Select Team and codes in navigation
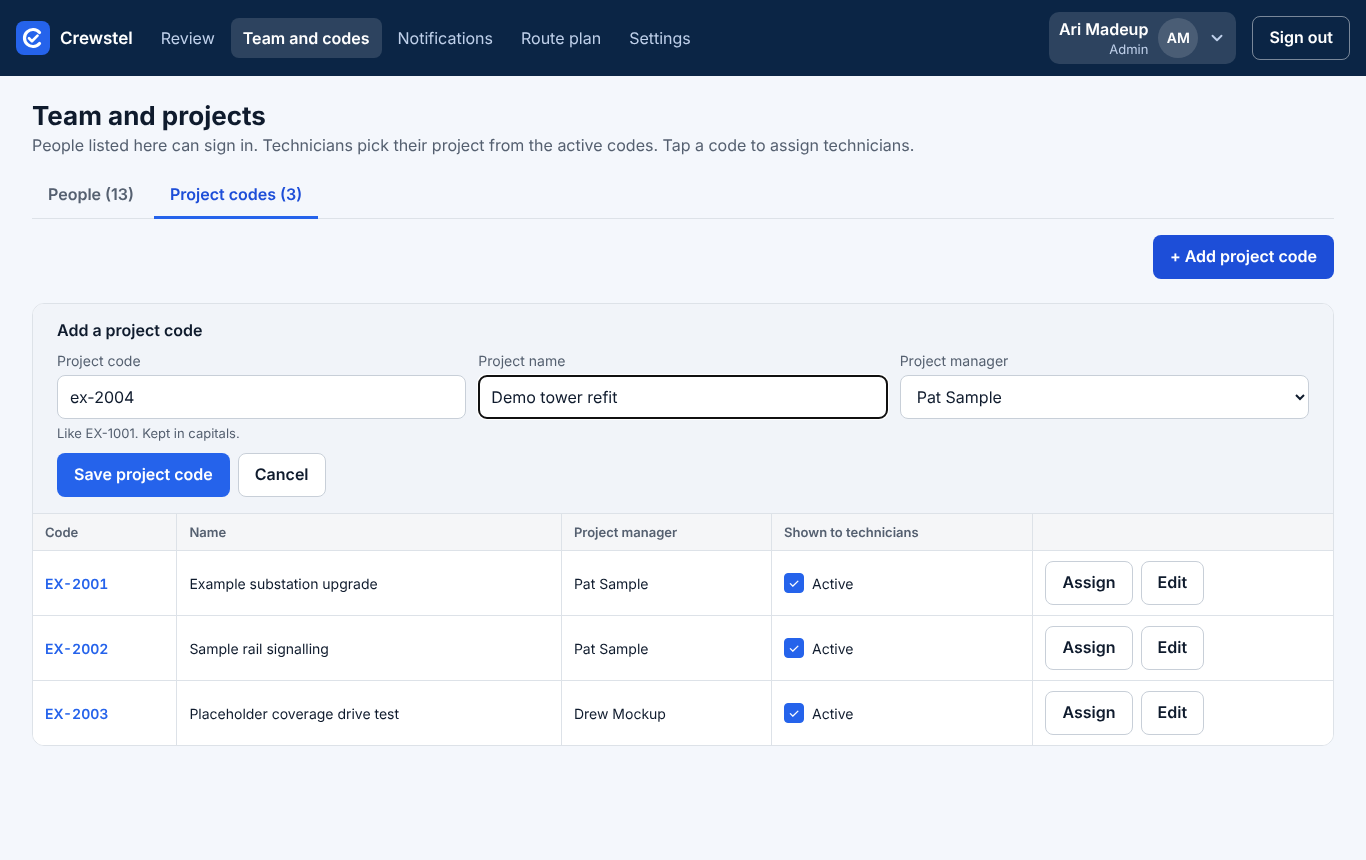The width and height of the screenshot is (1366, 860). click(x=306, y=38)
